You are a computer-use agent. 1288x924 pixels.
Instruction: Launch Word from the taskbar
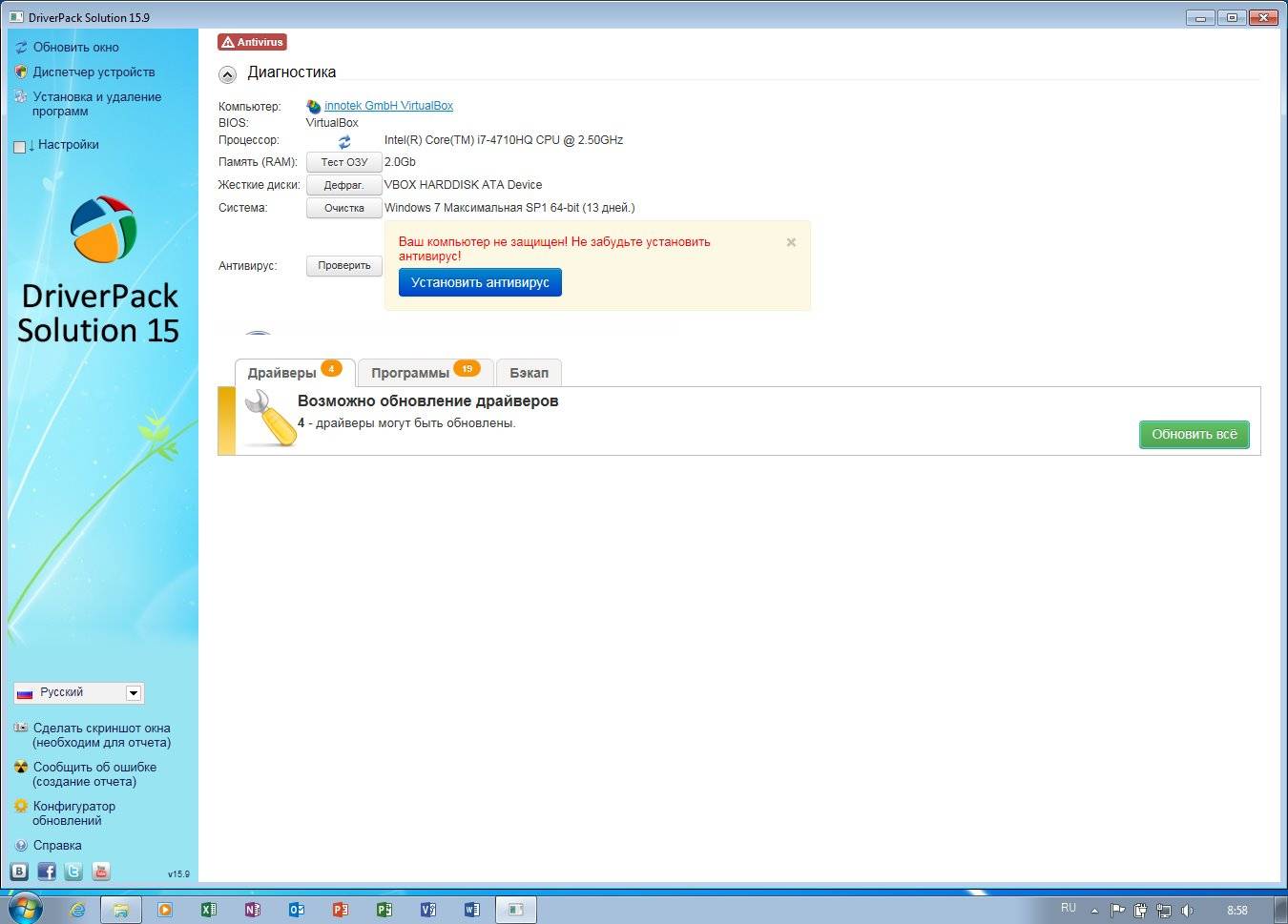pyautogui.click(x=472, y=910)
